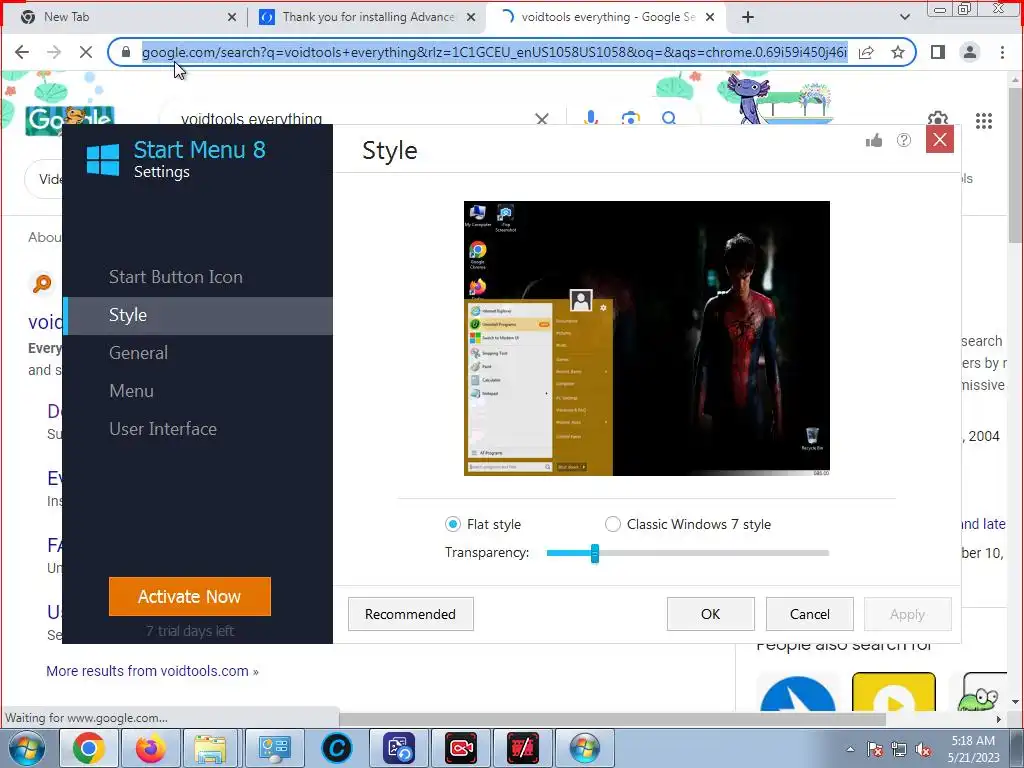Click the Google search text field

(x=353, y=119)
